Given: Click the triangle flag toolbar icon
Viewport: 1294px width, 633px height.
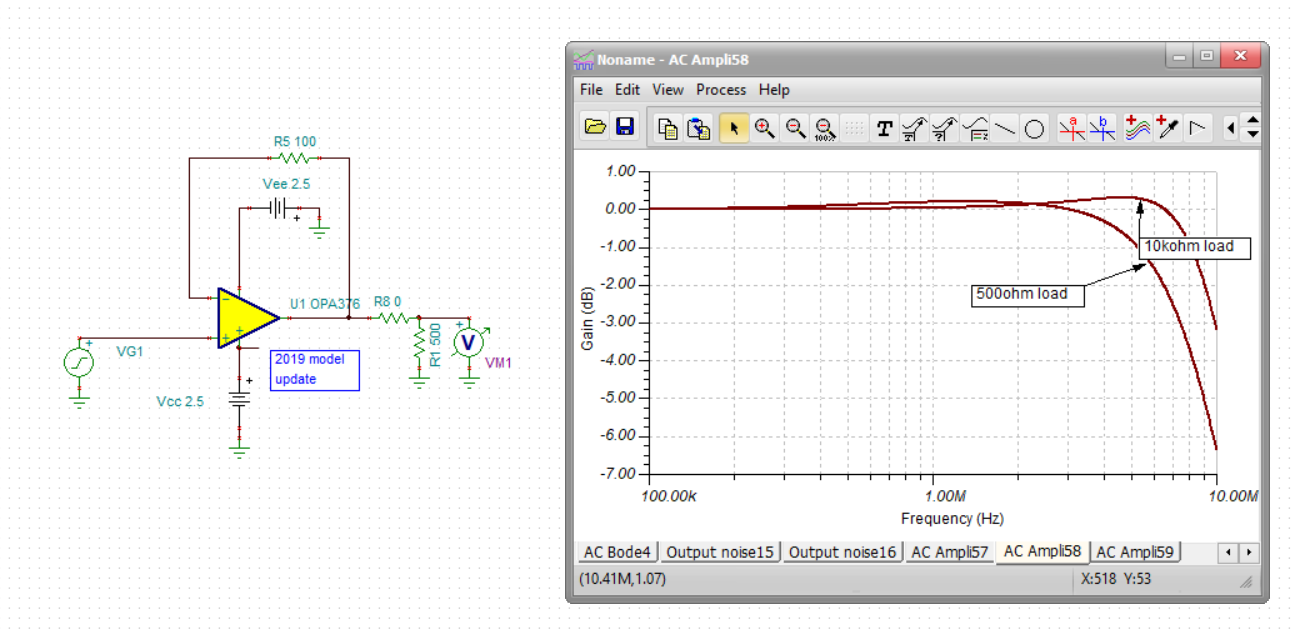Looking at the screenshot, I should pos(1198,128).
